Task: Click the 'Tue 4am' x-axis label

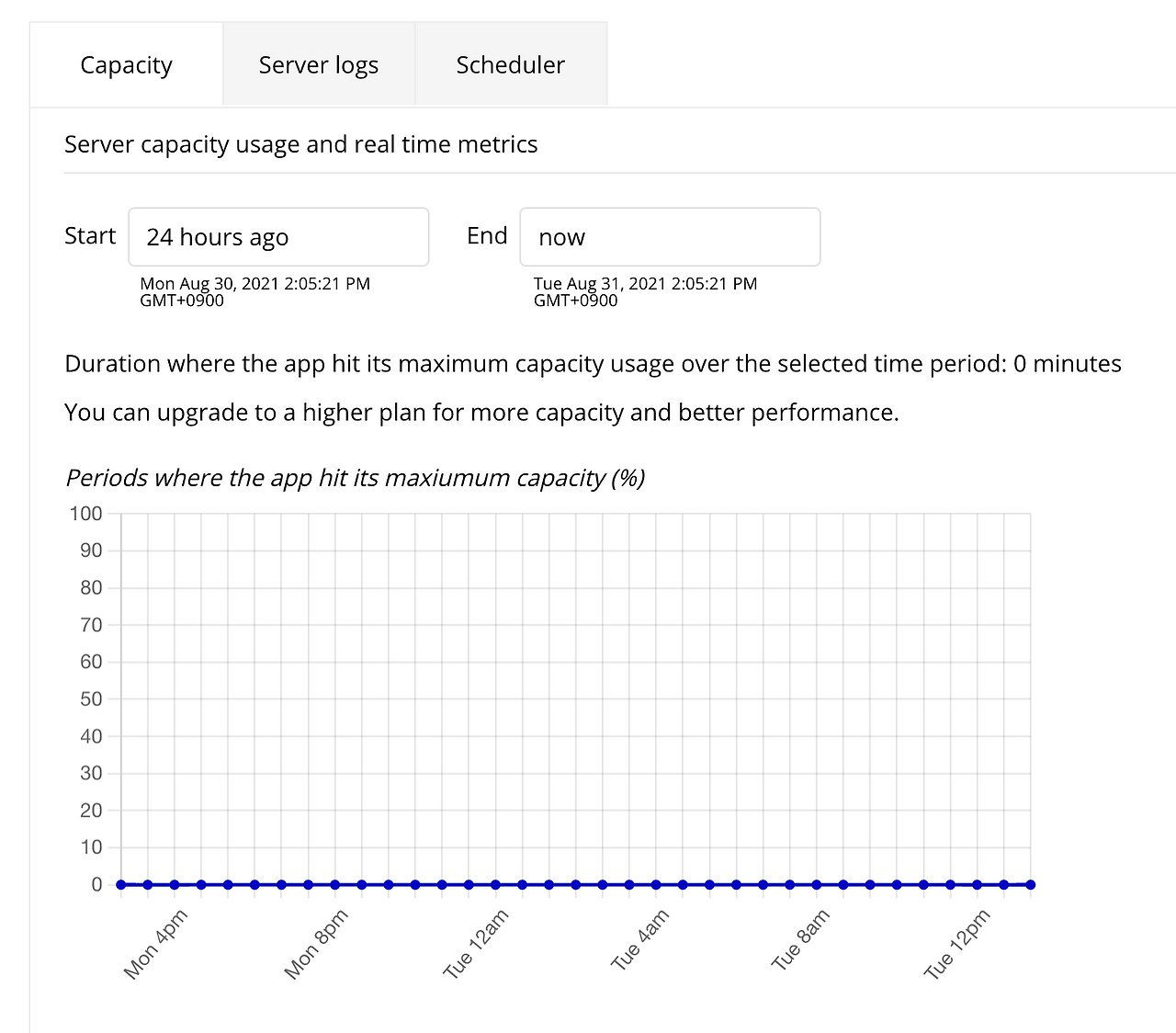Action: (x=639, y=939)
